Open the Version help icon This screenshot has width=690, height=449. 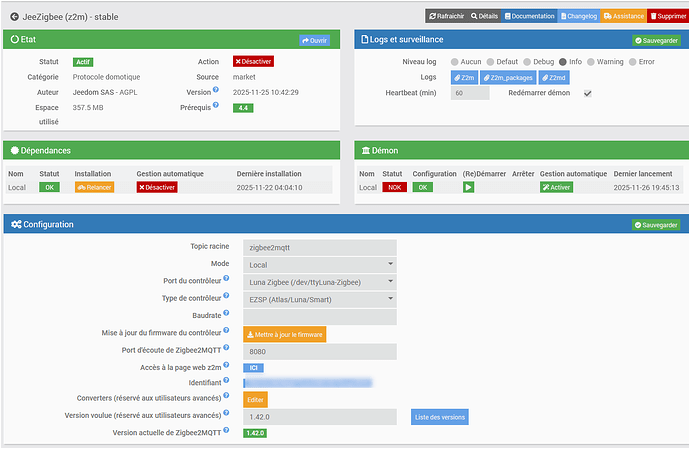point(216,89)
